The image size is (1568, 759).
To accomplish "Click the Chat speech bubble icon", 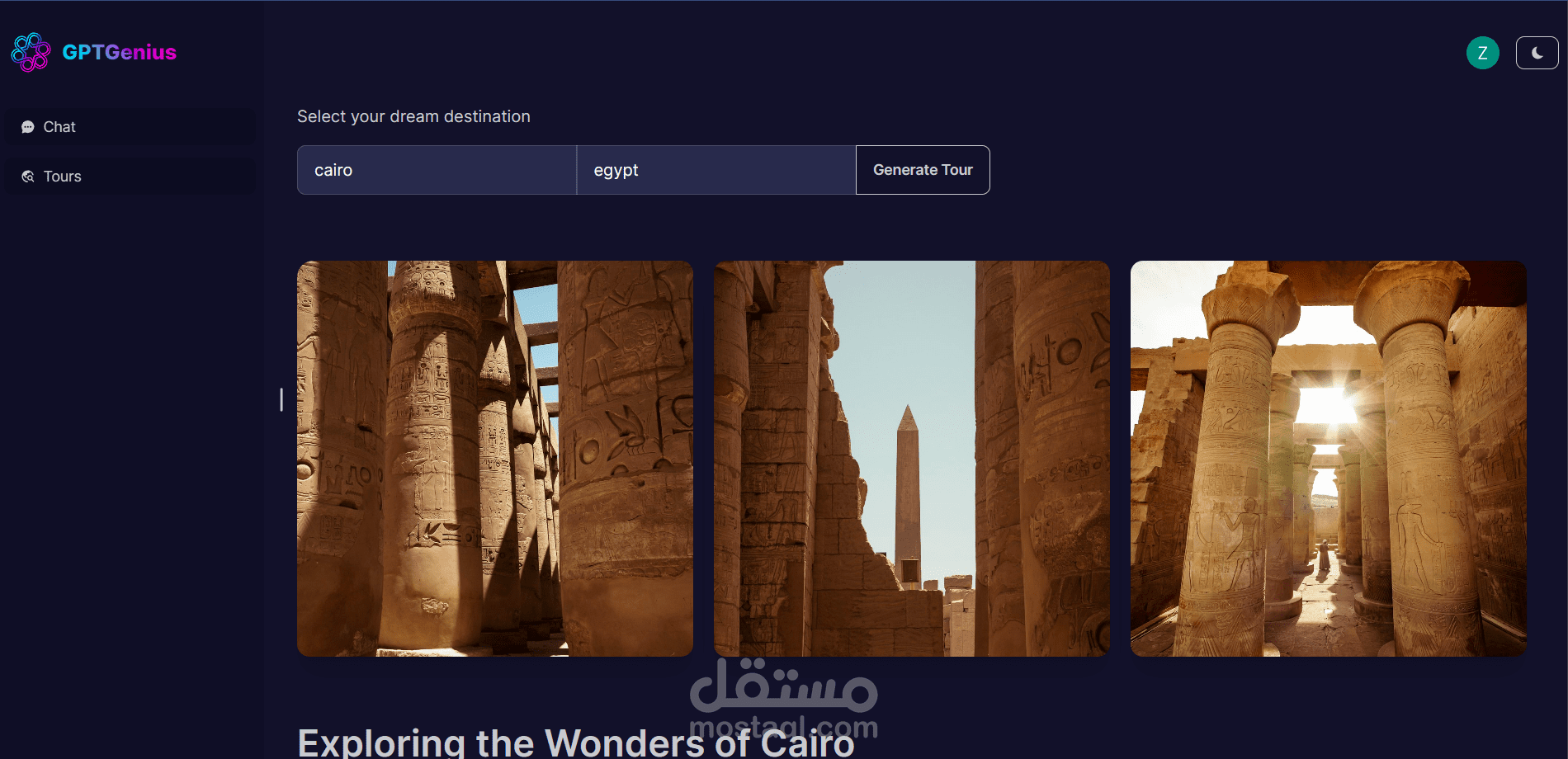I will tap(27, 127).
